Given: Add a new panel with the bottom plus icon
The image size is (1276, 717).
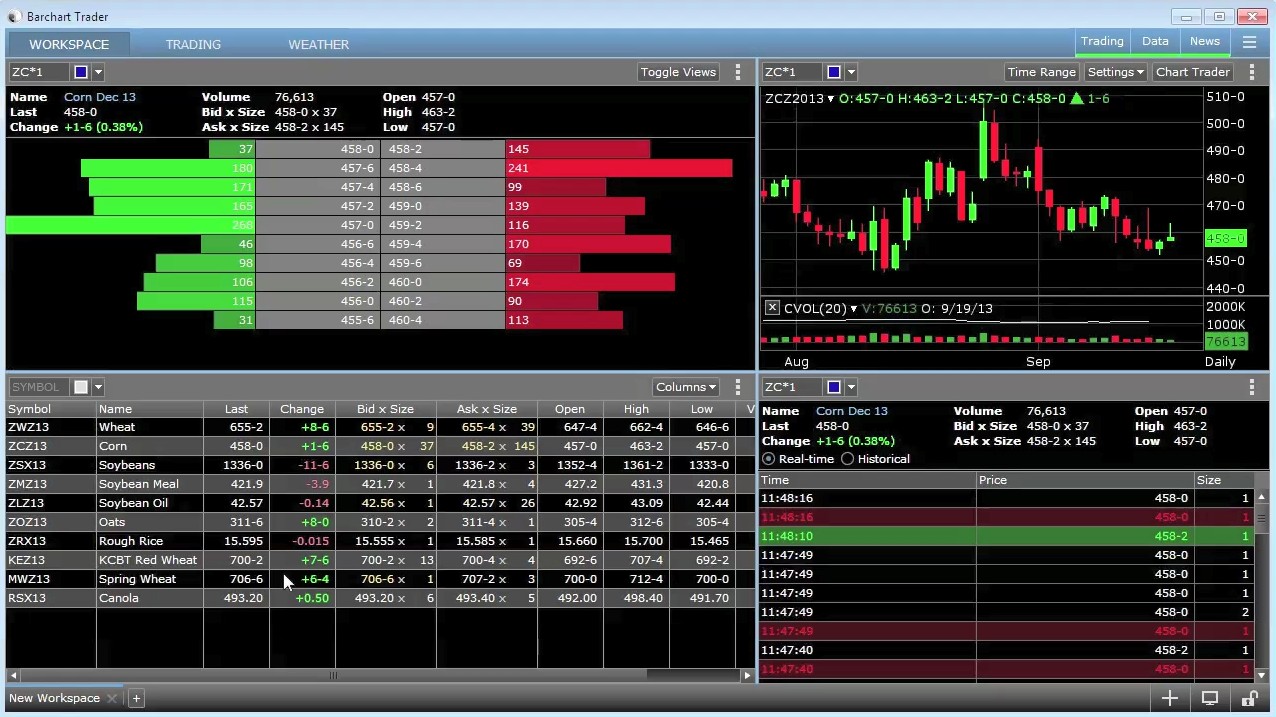Looking at the screenshot, I should (1169, 698).
